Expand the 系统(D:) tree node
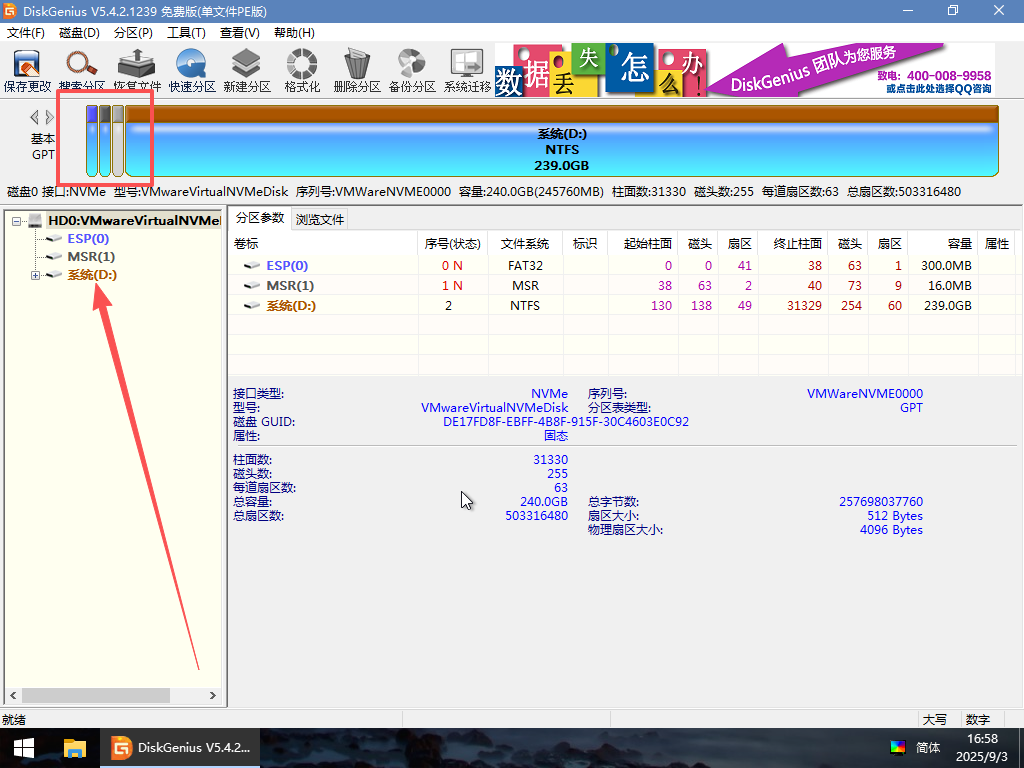The image size is (1024, 768). click(35, 275)
